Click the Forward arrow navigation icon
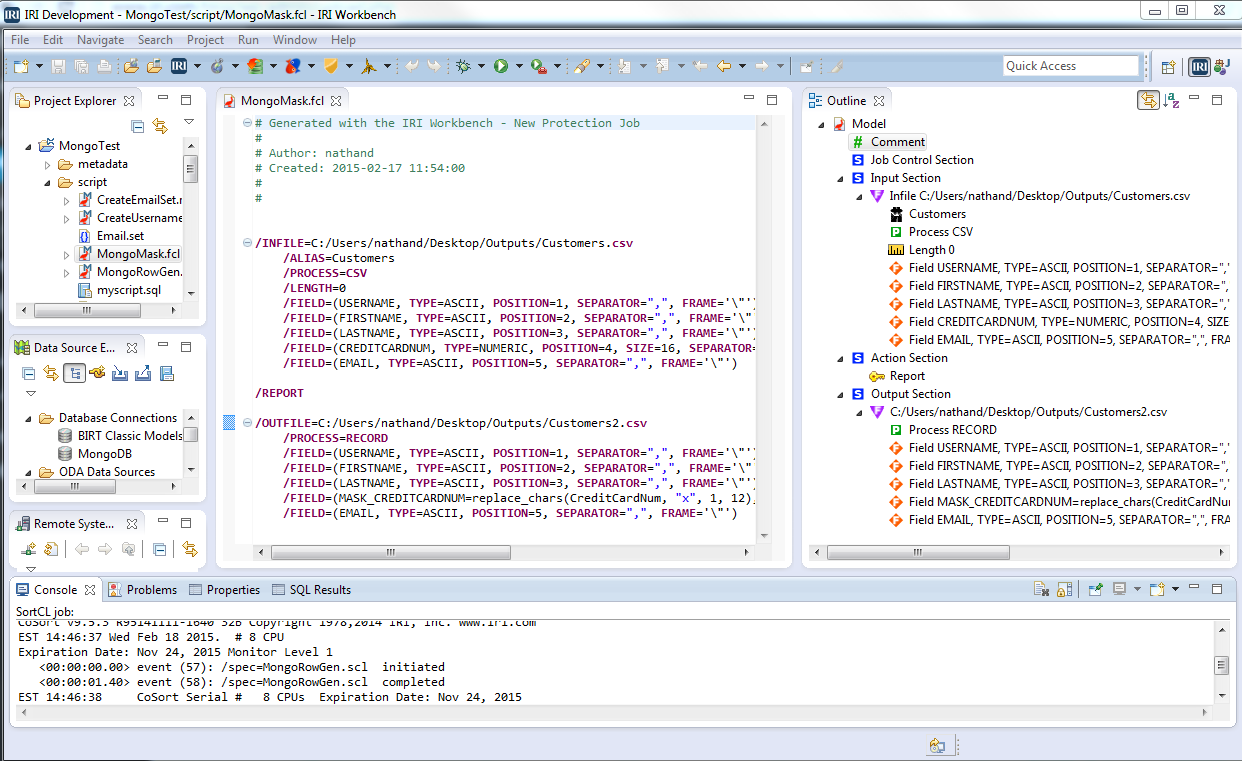The image size is (1242, 761). pyautogui.click(x=762, y=66)
